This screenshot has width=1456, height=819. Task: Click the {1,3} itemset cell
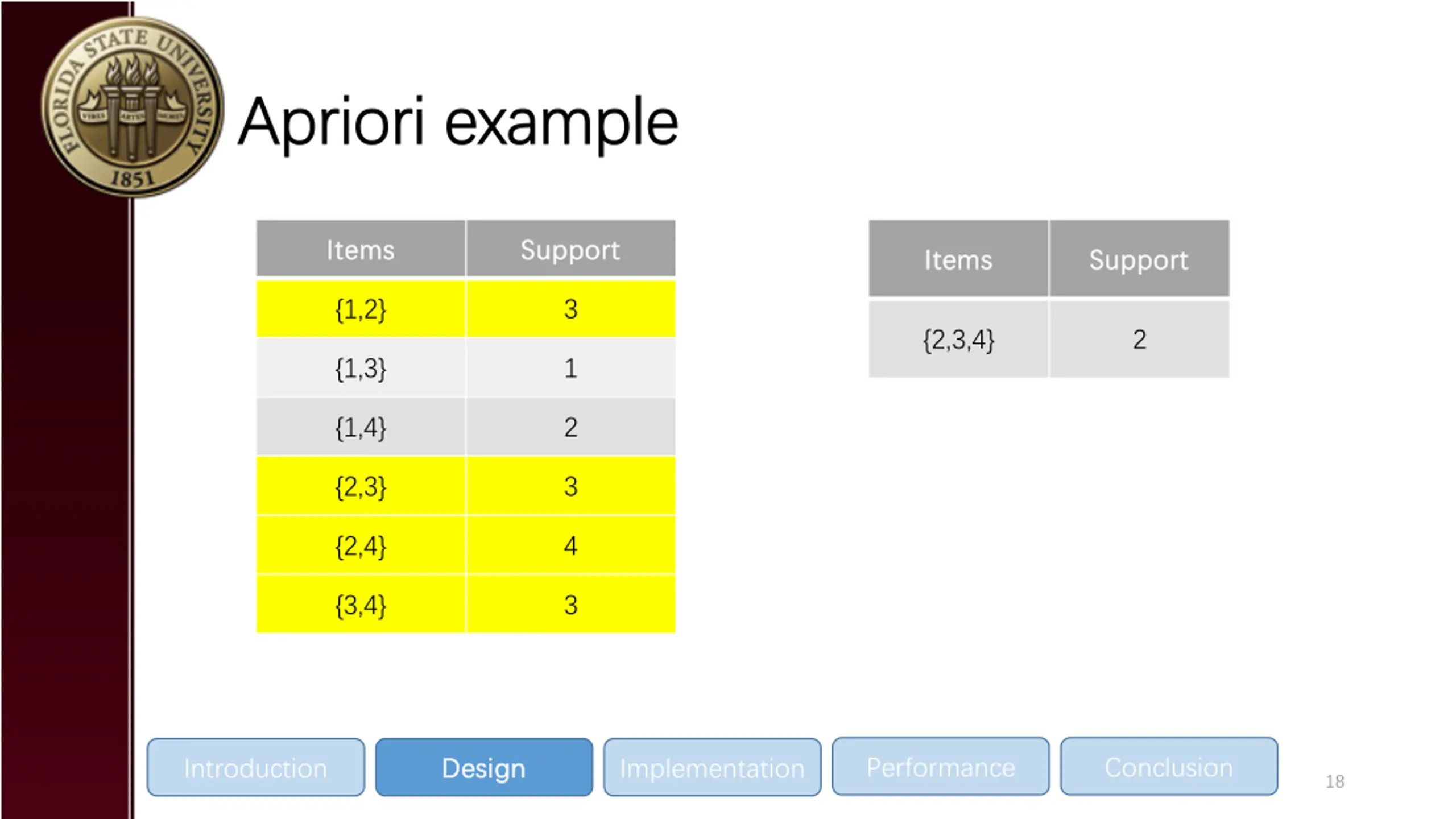pos(361,369)
